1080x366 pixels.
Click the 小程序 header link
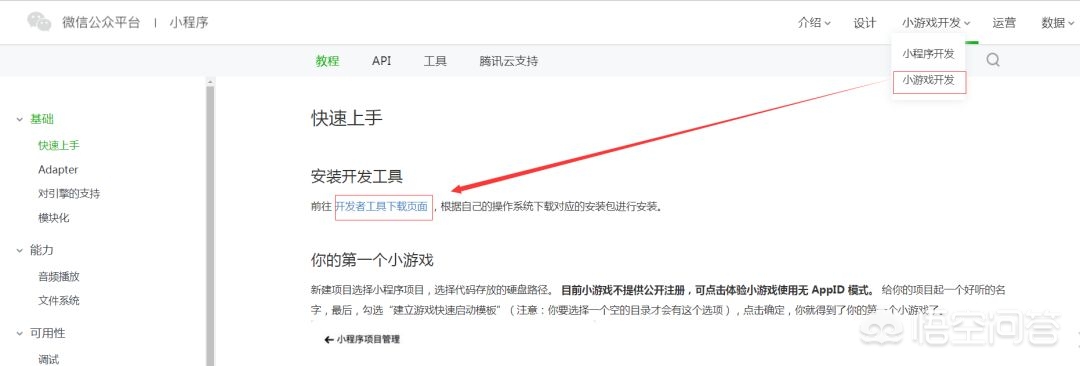[189, 22]
